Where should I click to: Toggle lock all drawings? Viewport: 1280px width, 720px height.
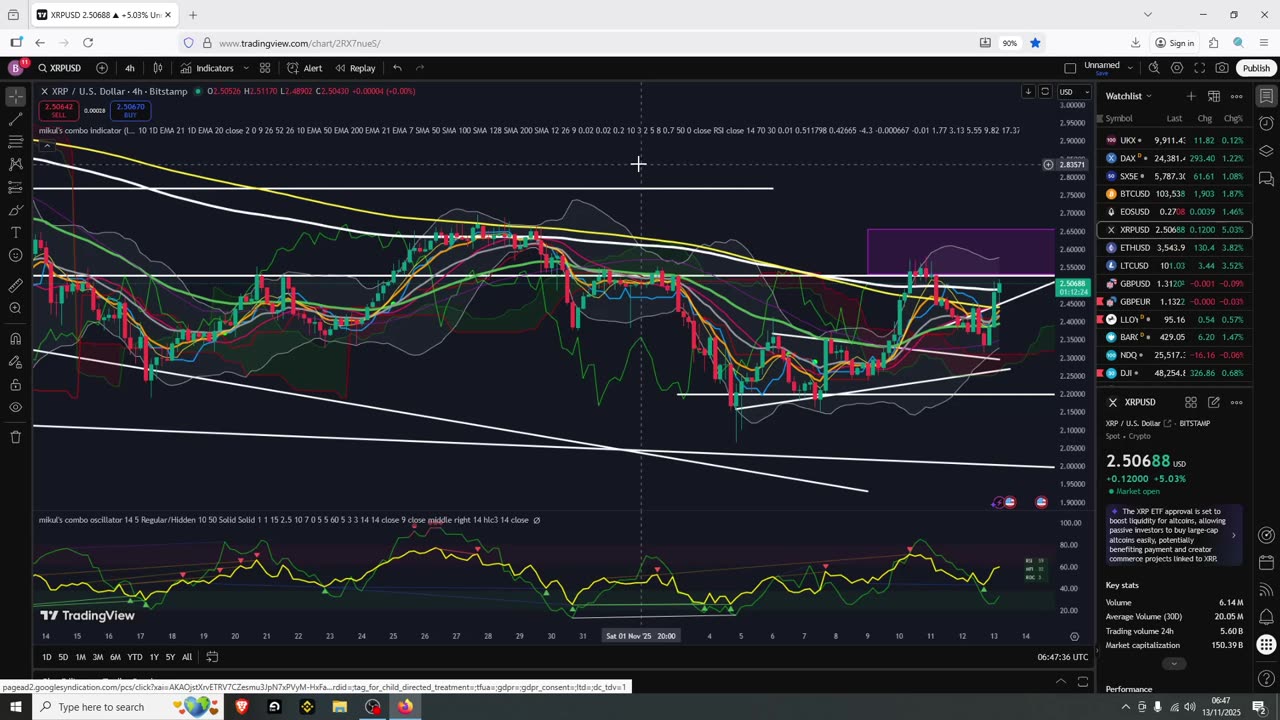tap(15, 385)
